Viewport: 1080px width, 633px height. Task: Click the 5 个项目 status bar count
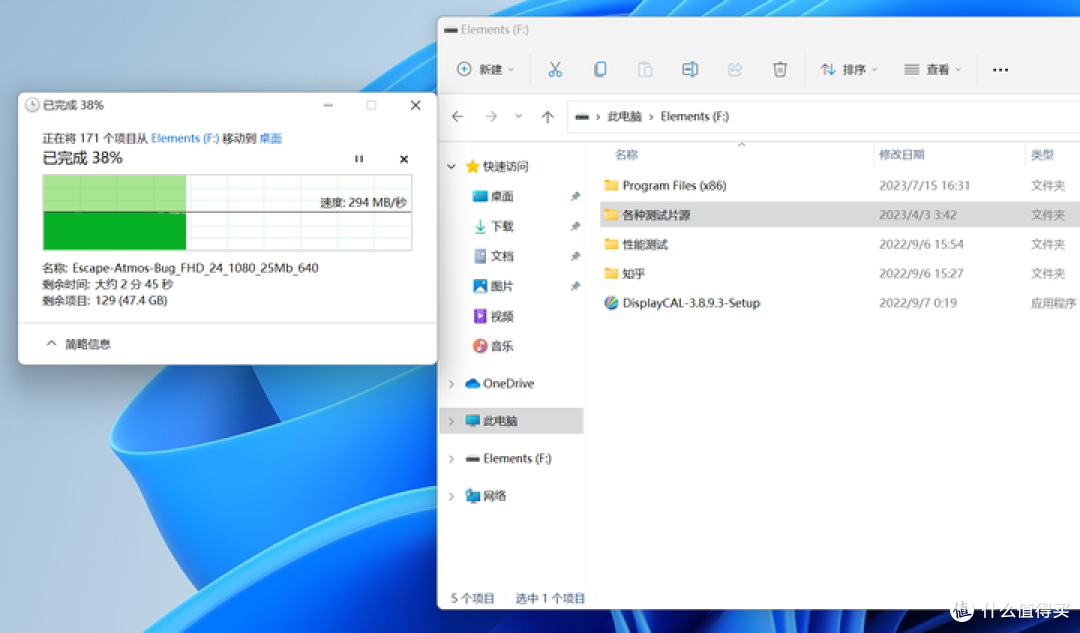472,599
